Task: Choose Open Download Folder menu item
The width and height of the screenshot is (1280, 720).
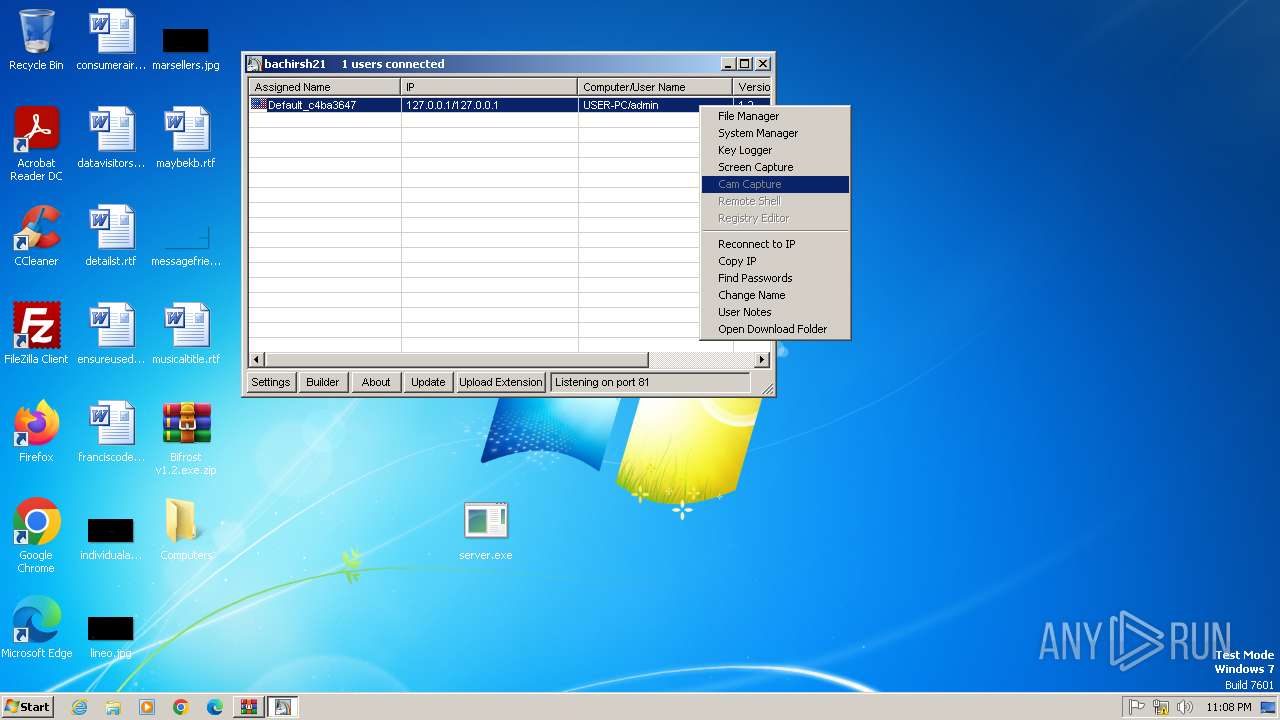Action: pos(775,329)
